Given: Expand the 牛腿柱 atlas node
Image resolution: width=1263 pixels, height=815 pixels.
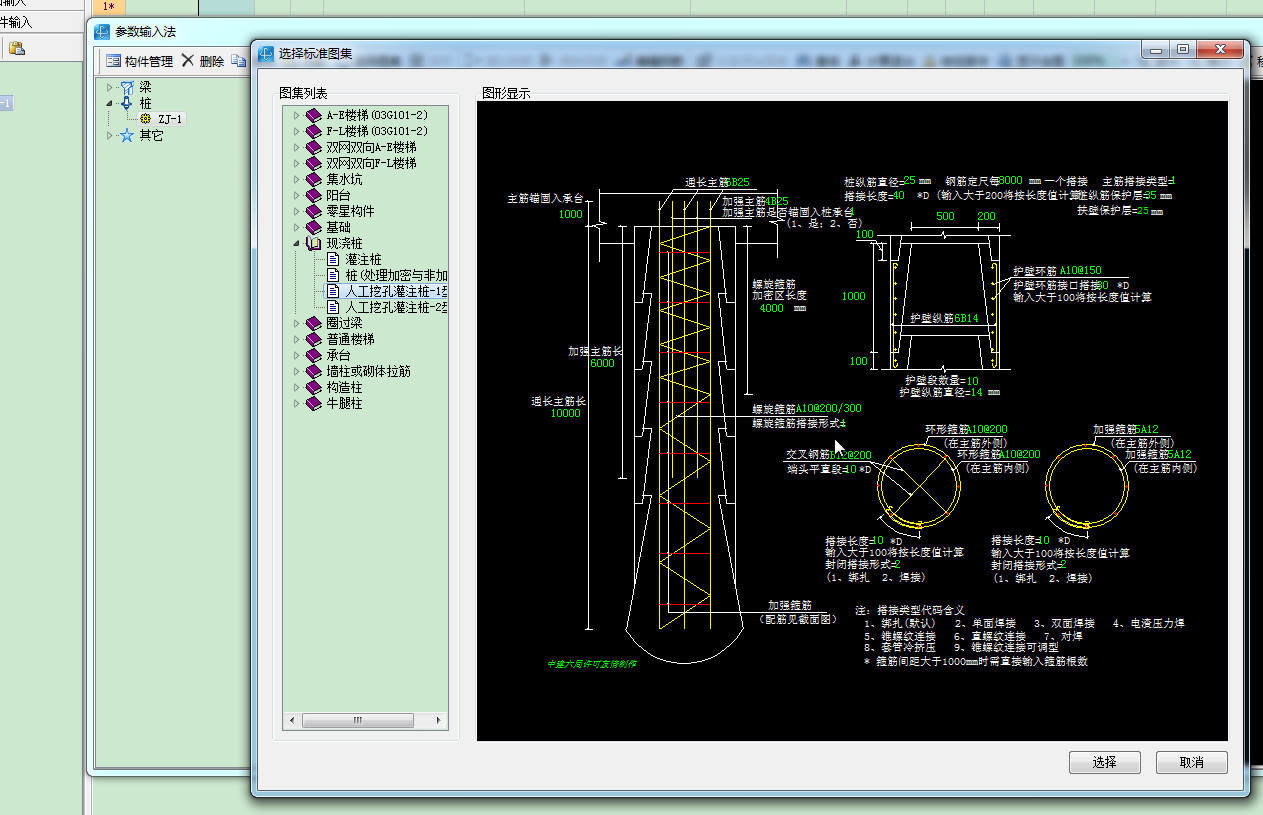Looking at the screenshot, I should pos(297,403).
